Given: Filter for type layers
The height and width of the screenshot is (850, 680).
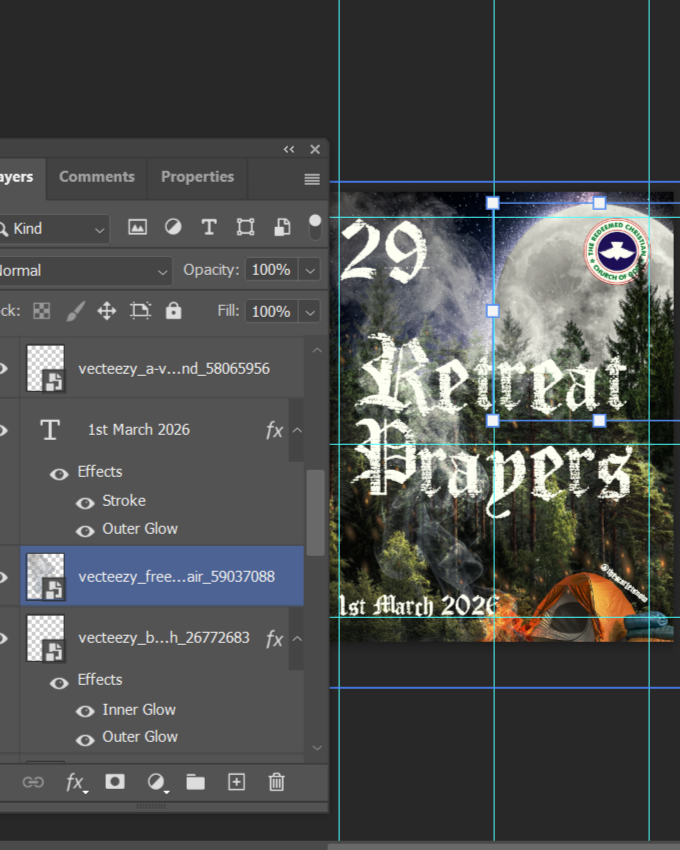Looking at the screenshot, I should point(209,227).
